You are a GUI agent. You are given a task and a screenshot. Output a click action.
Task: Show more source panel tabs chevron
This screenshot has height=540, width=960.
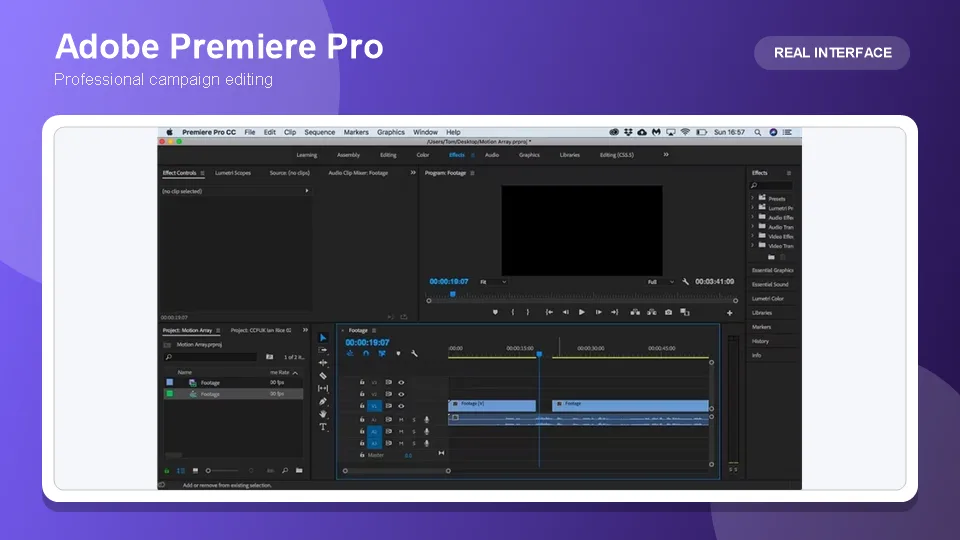click(413, 173)
